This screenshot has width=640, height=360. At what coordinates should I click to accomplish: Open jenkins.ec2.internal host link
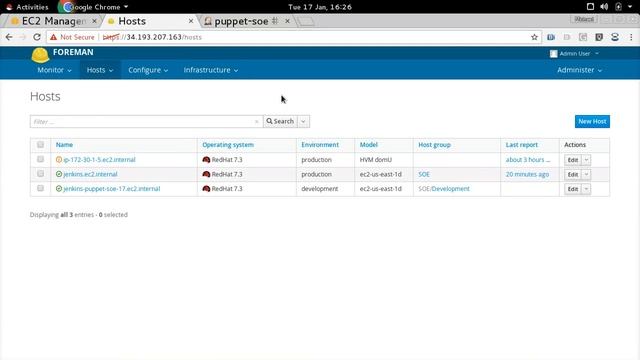[x=90, y=174]
